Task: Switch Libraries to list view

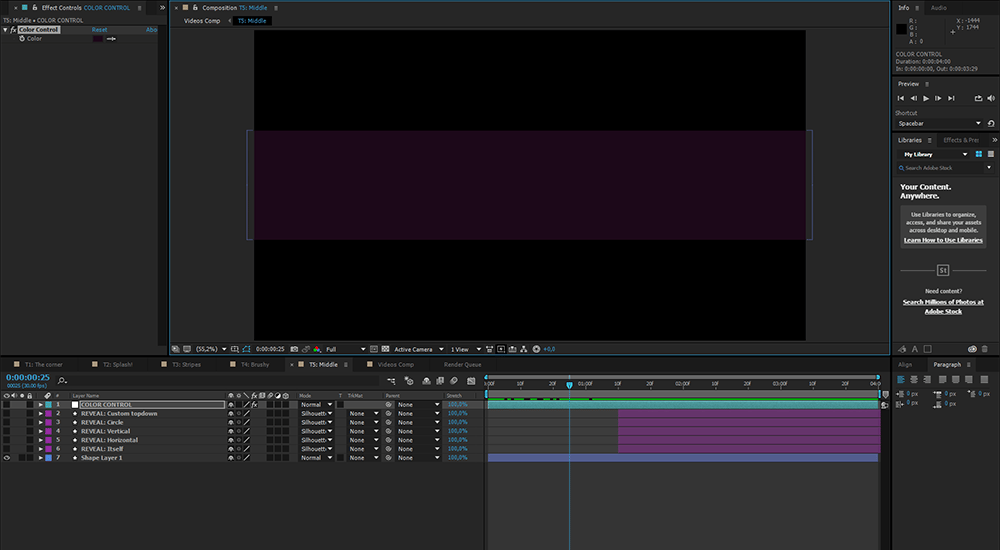Action: pyautogui.click(x=990, y=154)
